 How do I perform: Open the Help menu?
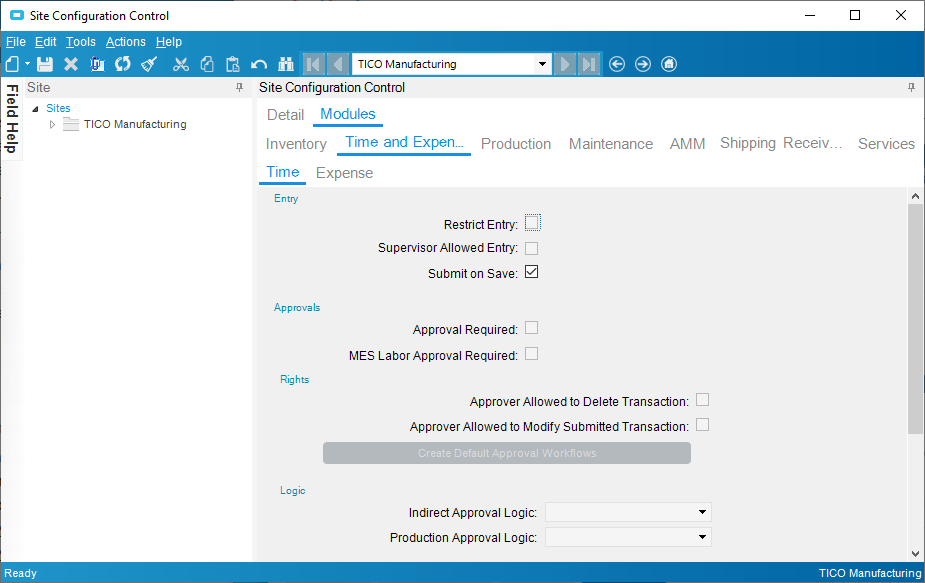169,42
